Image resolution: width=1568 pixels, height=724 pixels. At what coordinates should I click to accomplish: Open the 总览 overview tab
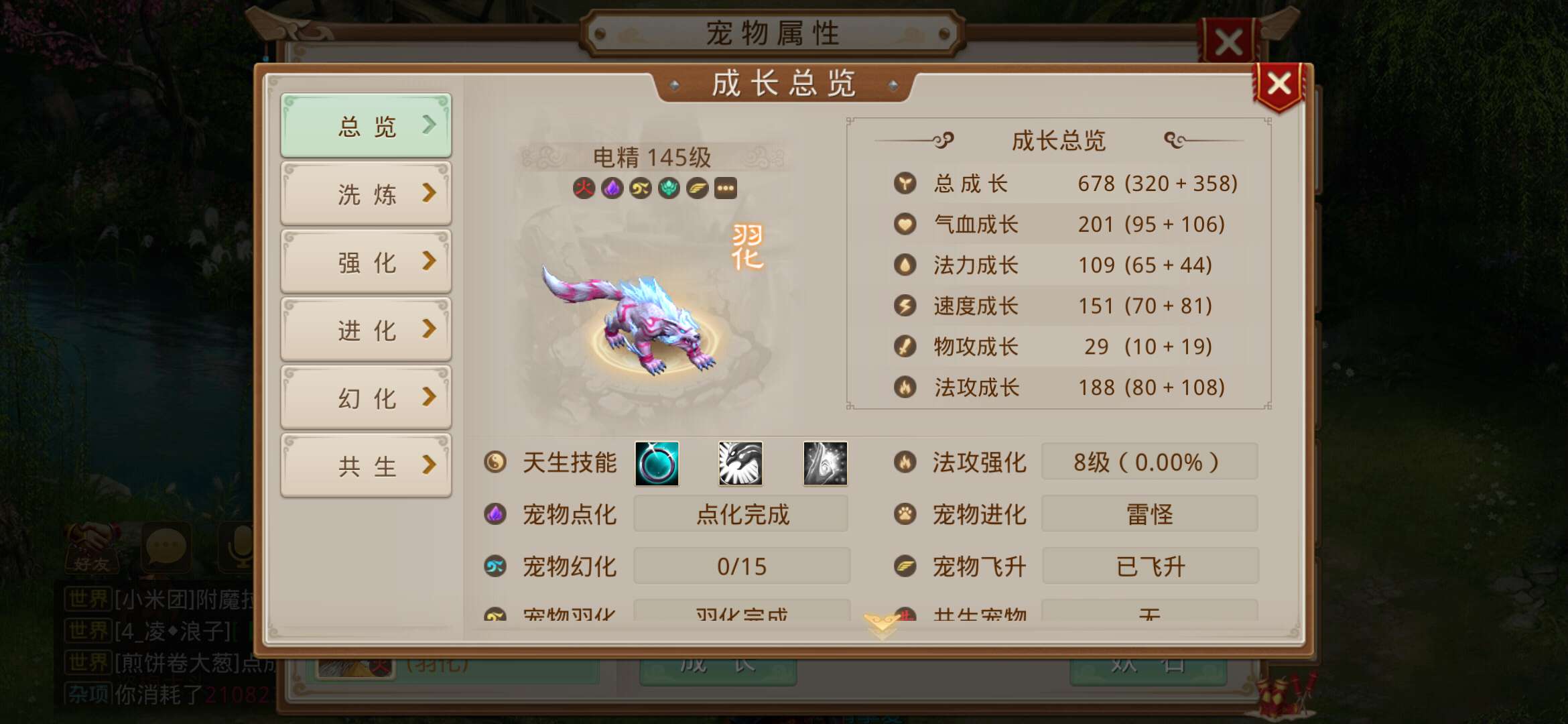366,126
